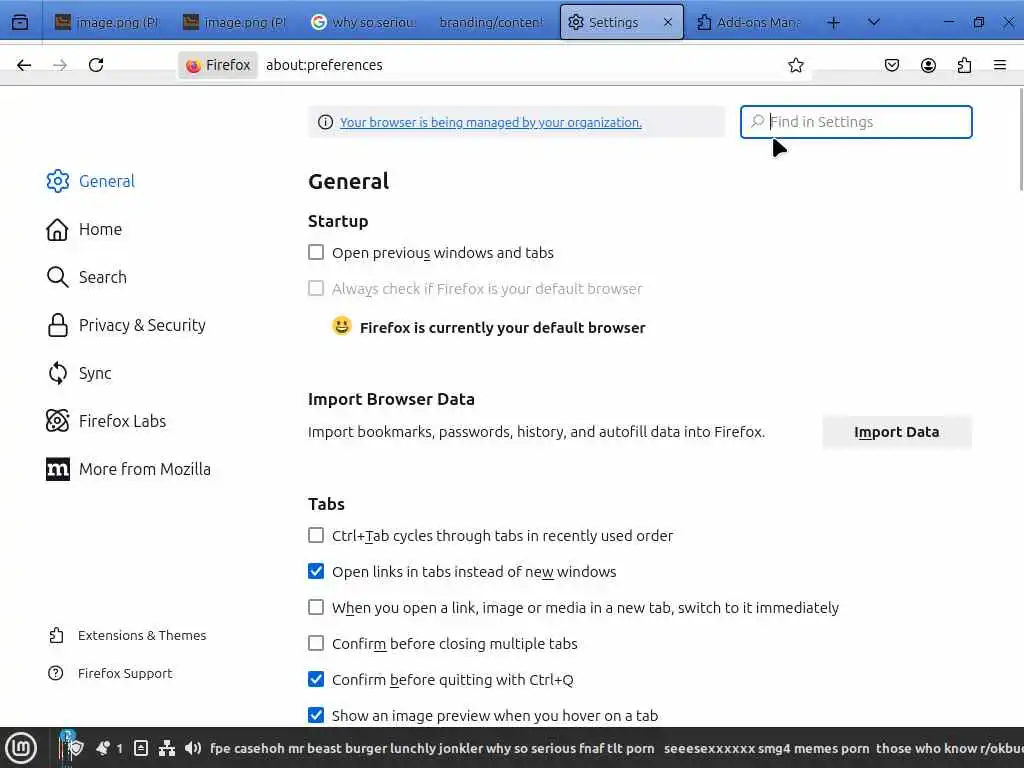
Task: Enable switching to new tab immediately checkbox
Action: [x=316, y=607]
